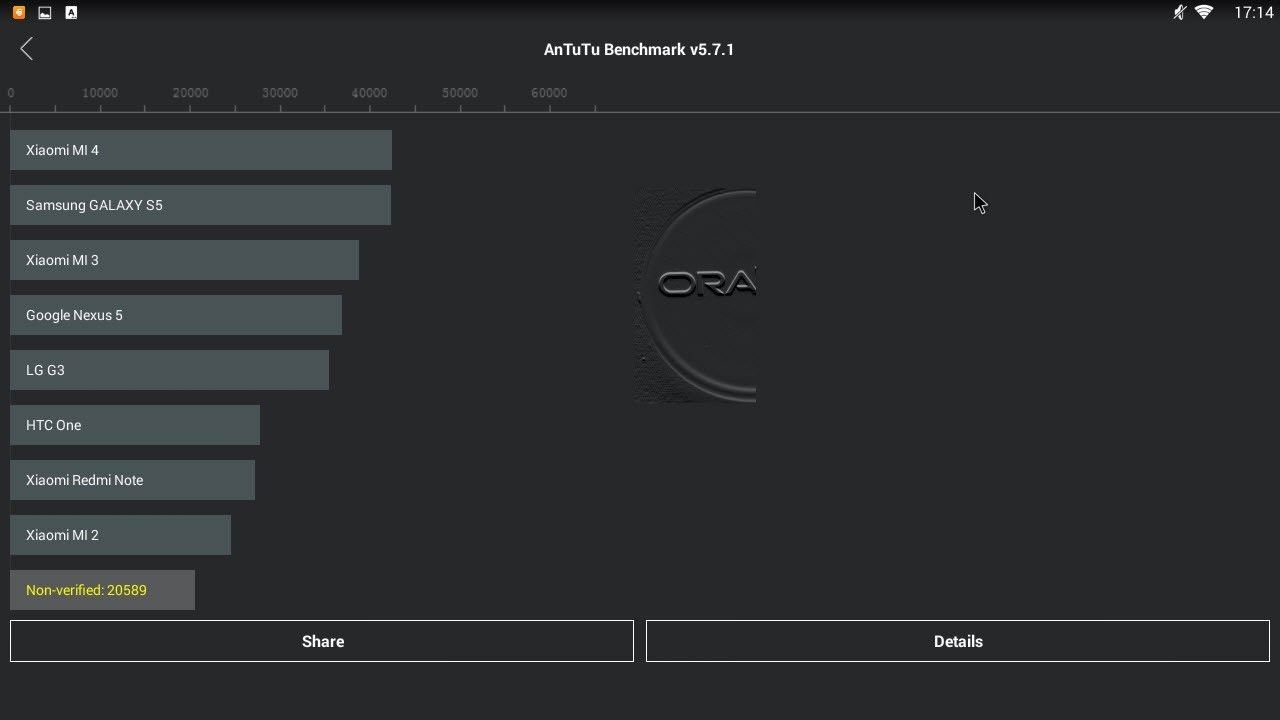Select the Samsung GALAXY S5 score bar
Viewport: 1280px width, 720px height.
[x=200, y=205]
